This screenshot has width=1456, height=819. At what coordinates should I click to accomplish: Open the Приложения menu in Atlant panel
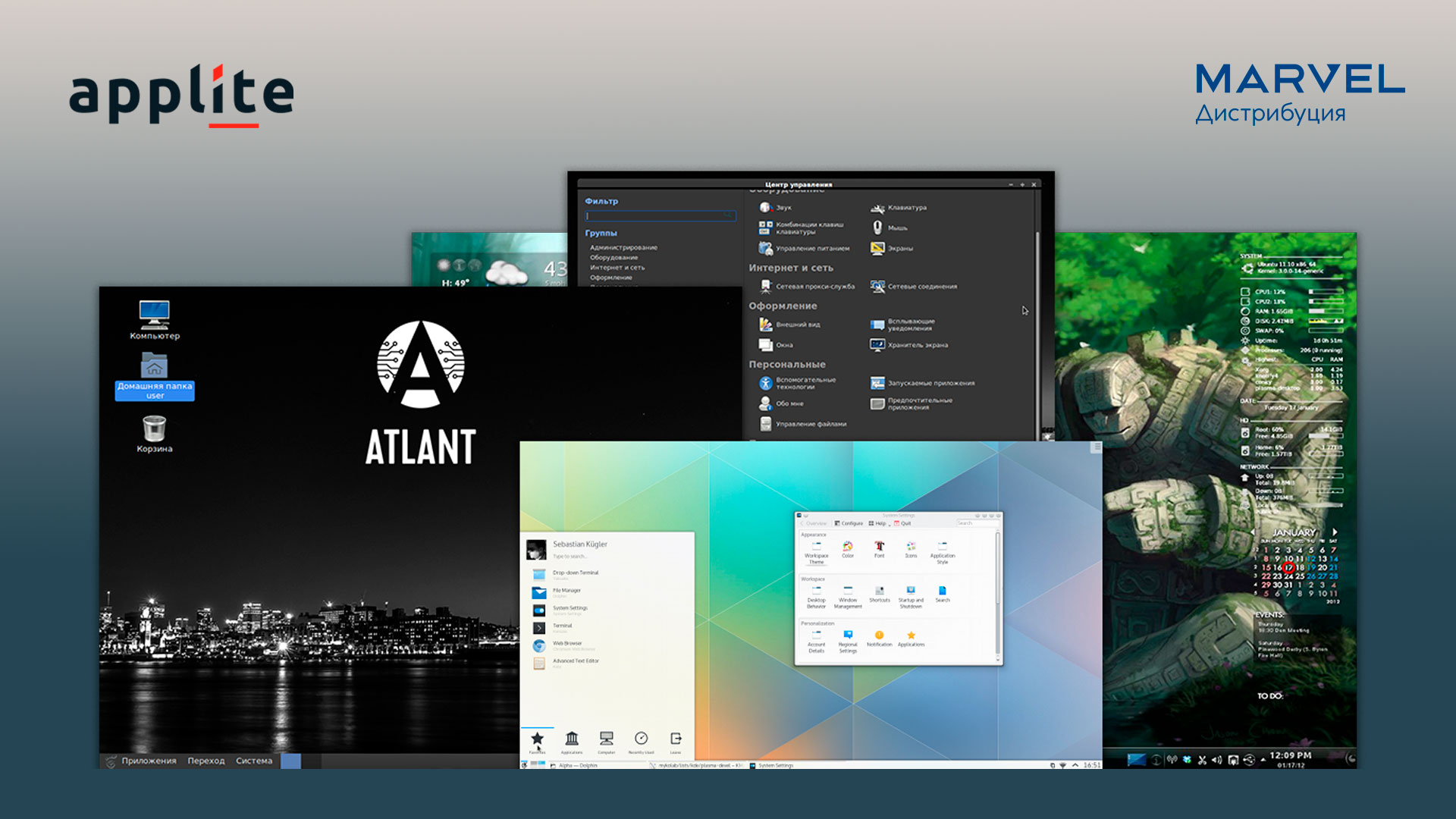point(149,761)
